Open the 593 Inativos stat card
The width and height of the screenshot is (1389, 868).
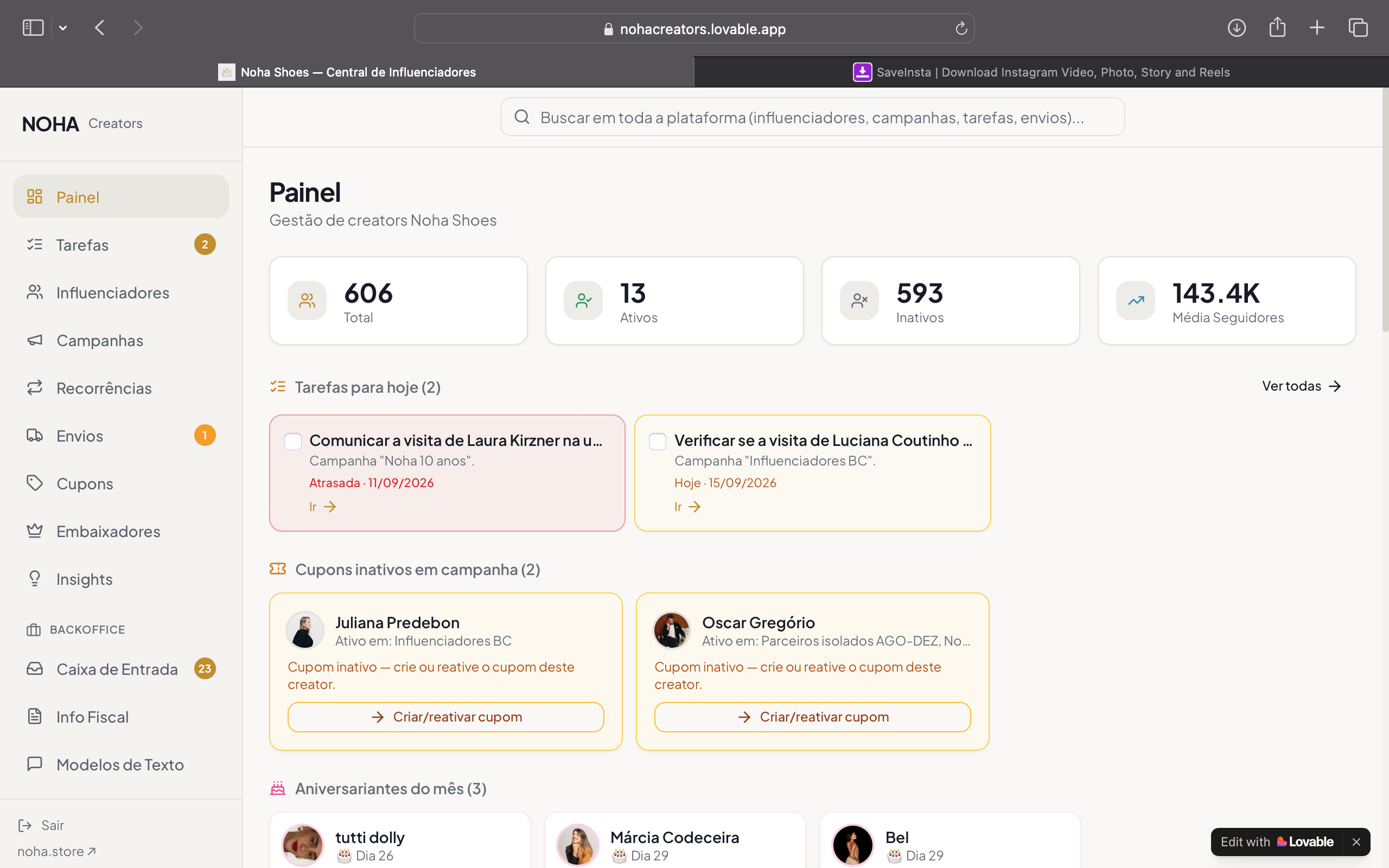[x=951, y=300]
